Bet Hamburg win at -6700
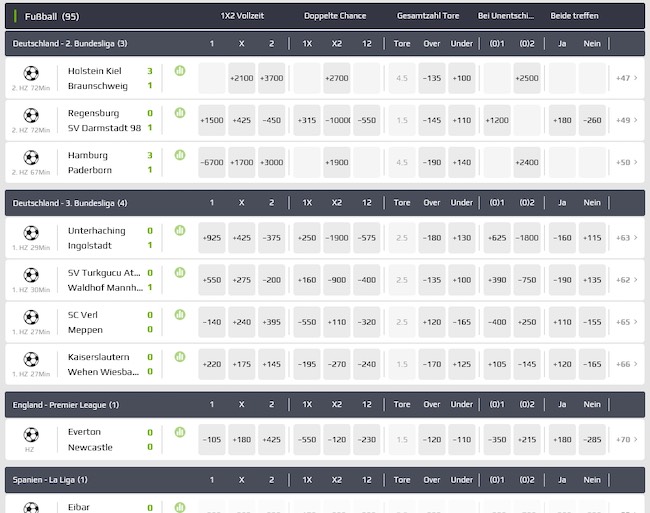 212,162
